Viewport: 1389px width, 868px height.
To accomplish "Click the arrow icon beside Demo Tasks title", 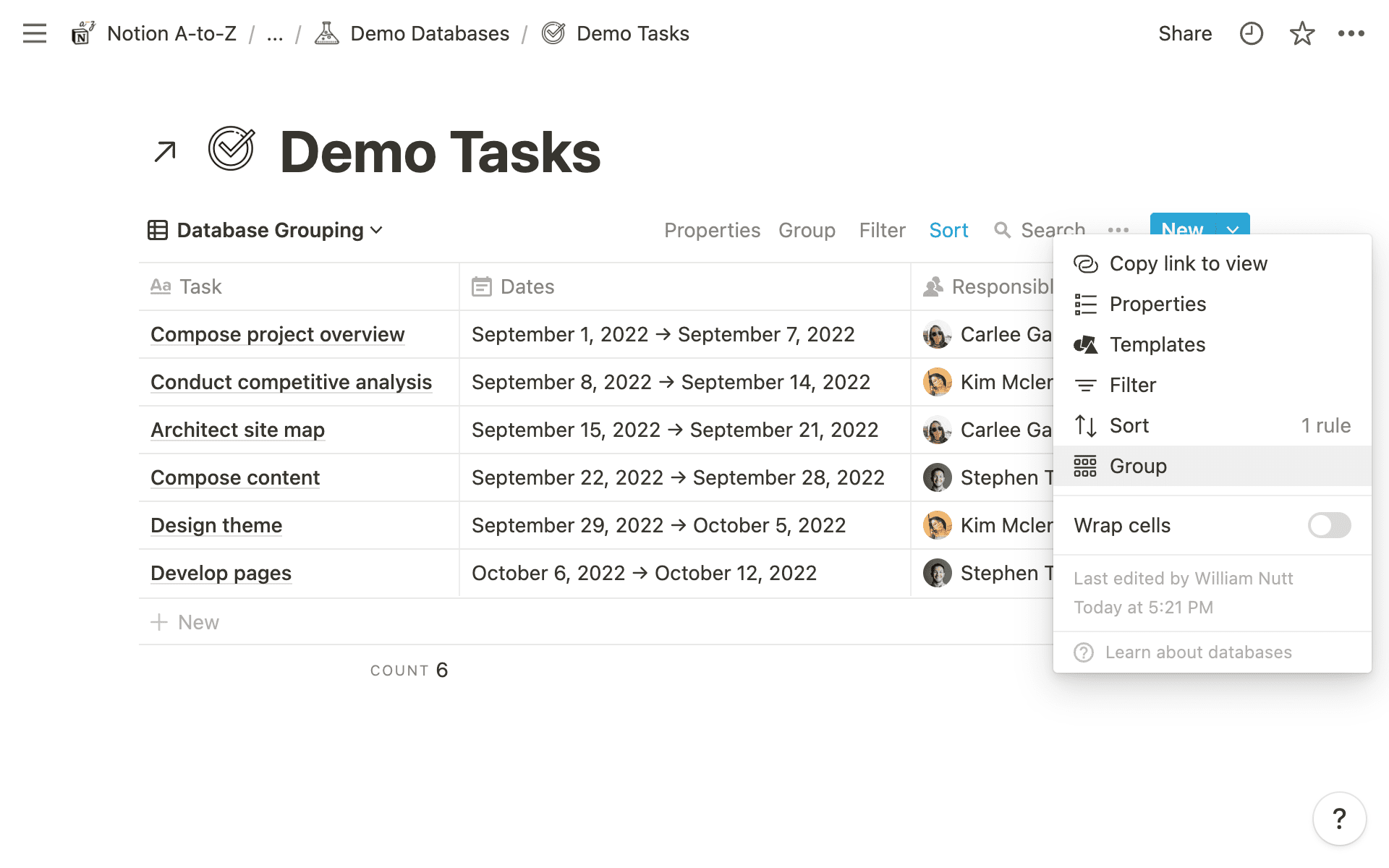I will click(165, 152).
